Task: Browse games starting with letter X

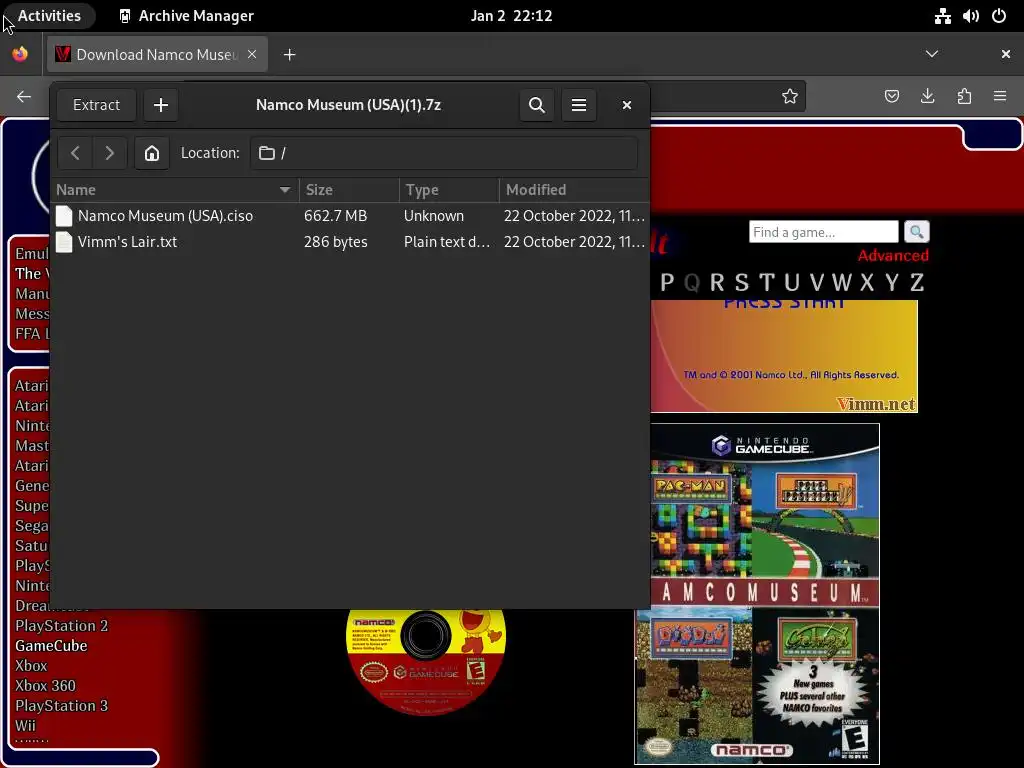Action: [867, 283]
